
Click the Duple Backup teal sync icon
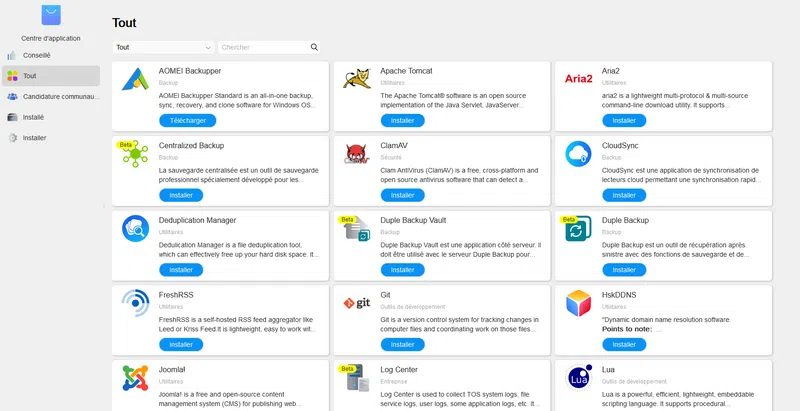pyautogui.click(x=579, y=228)
